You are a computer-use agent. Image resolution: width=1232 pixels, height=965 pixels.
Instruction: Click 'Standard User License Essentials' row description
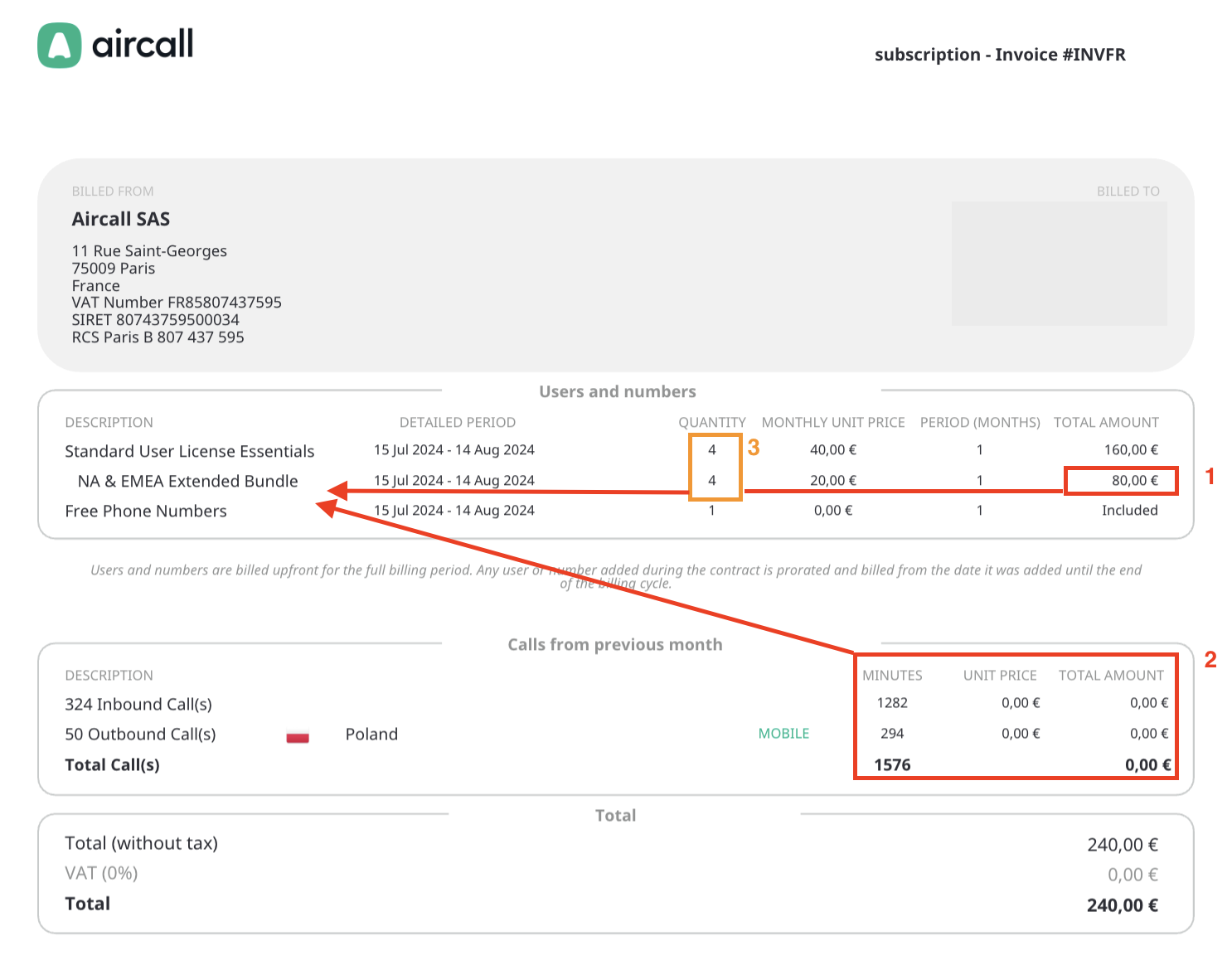(x=190, y=451)
